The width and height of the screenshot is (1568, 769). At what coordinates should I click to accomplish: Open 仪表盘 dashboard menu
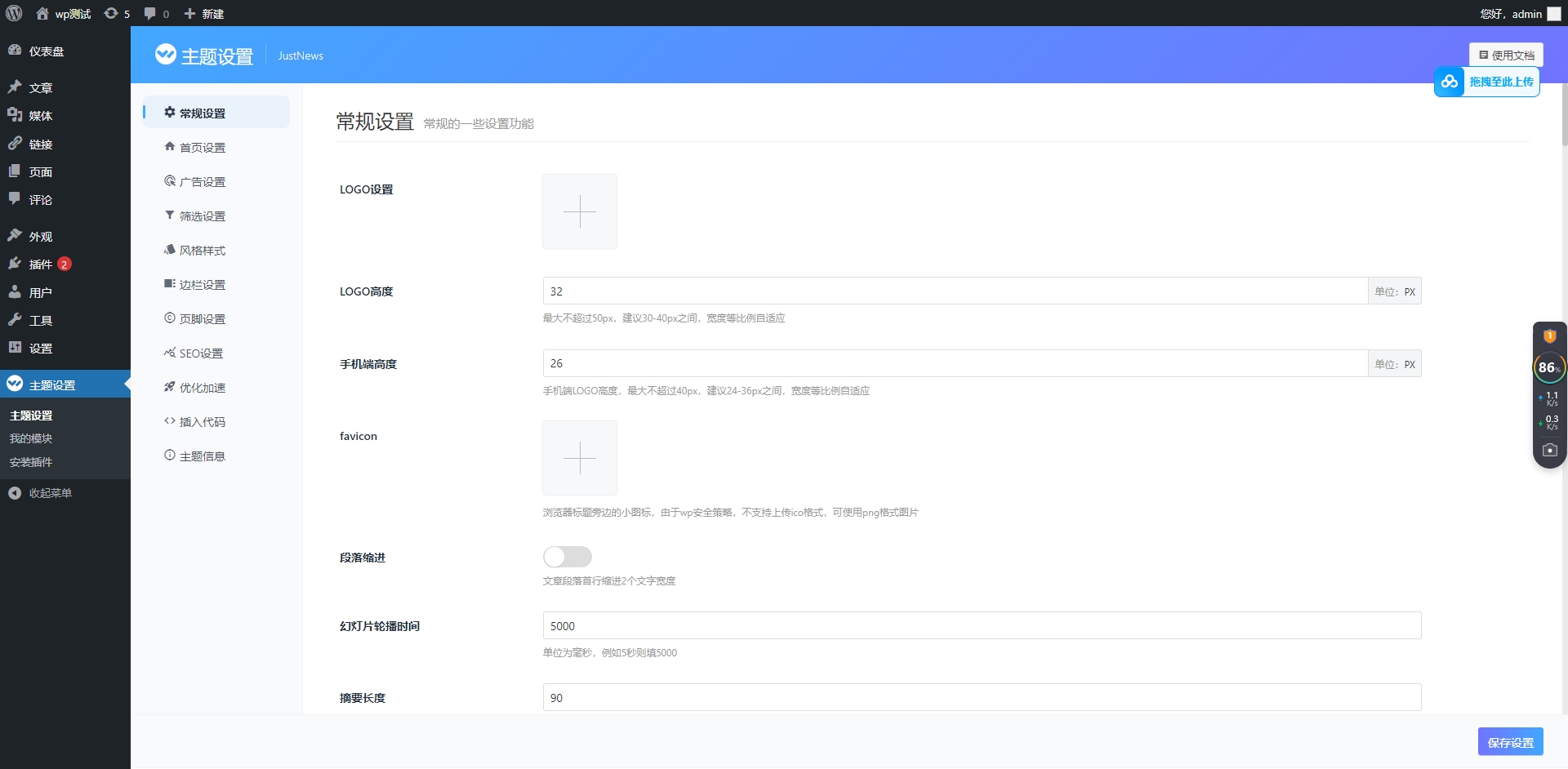[65, 51]
